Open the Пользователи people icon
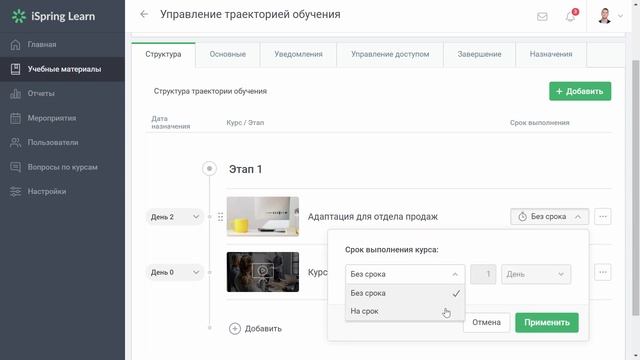This screenshot has width=640, height=360. [15, 142]
